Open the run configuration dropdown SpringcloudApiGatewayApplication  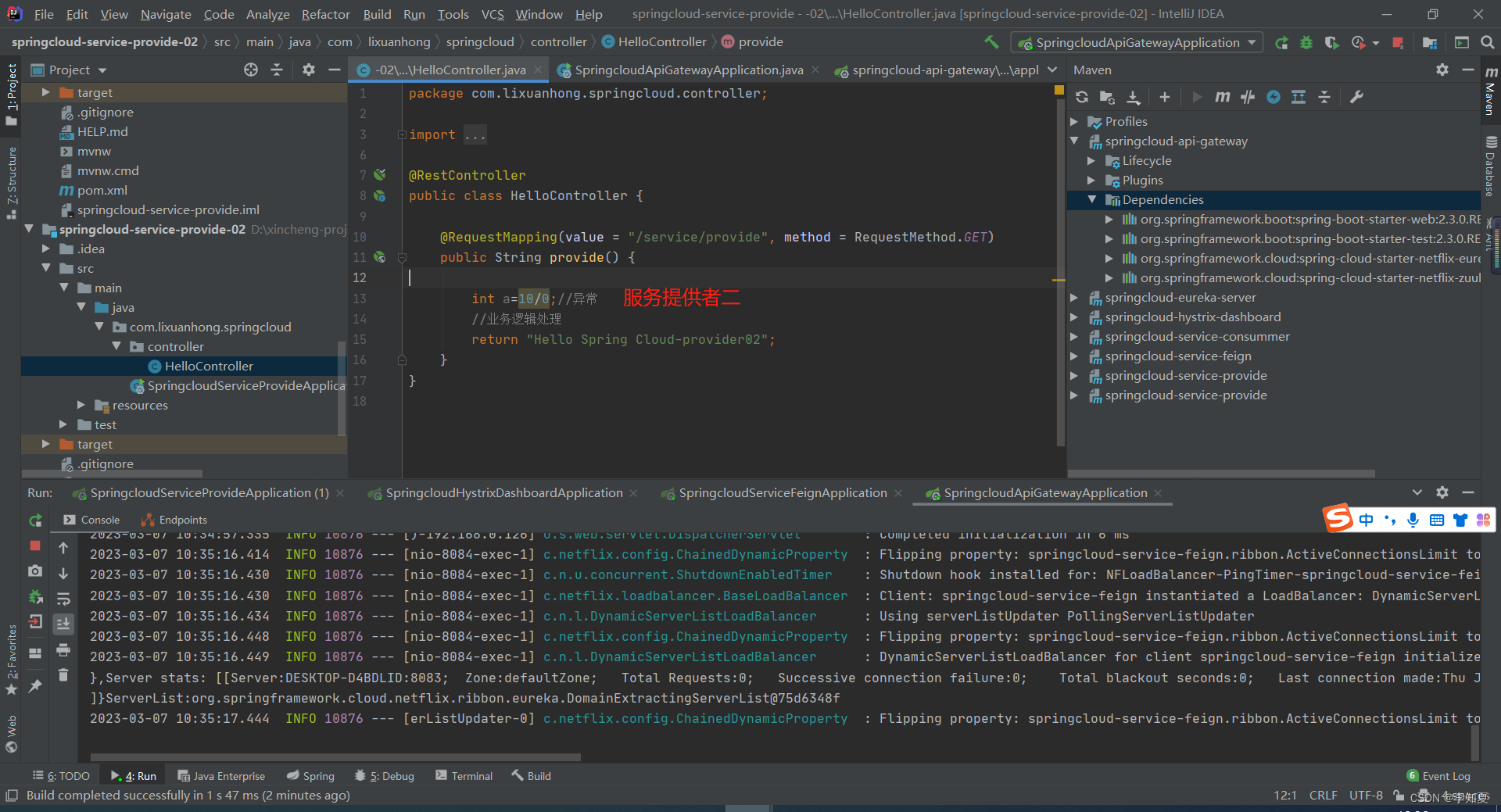(x=1137, y=42)
